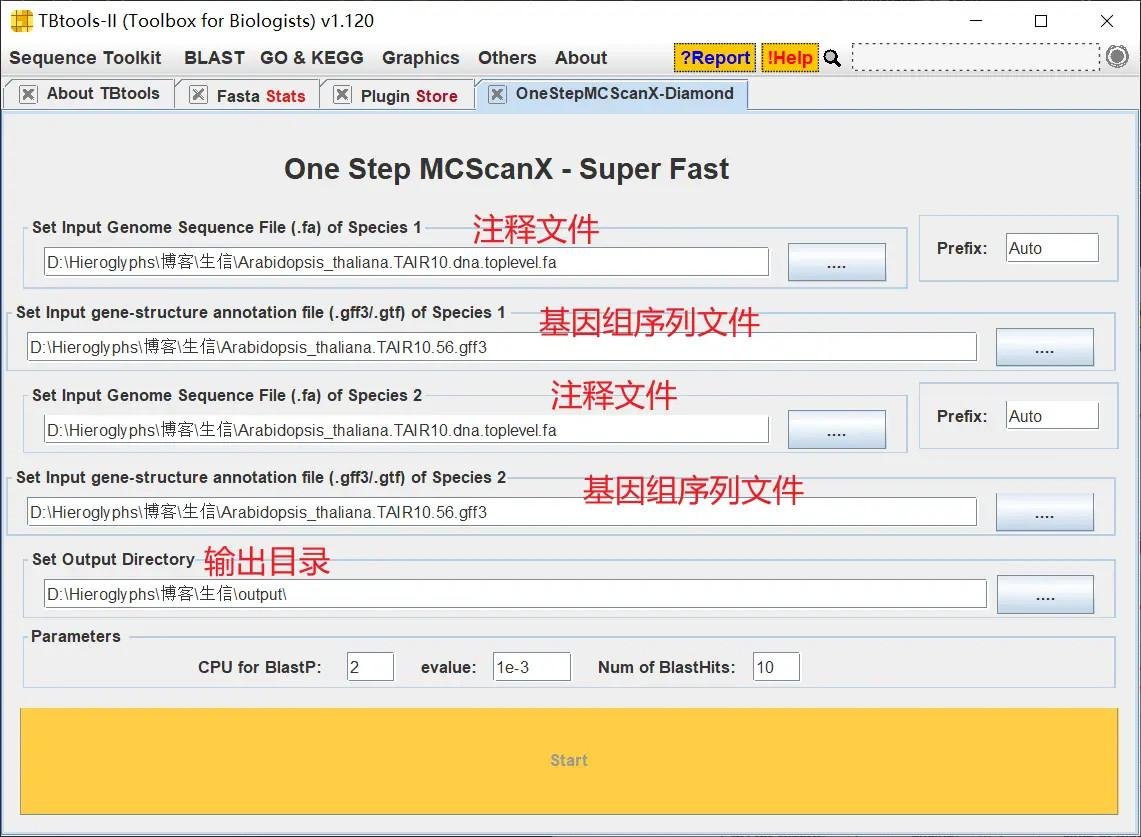
Task: Click the "Set Output Directory" label
Action: (114, 559)
